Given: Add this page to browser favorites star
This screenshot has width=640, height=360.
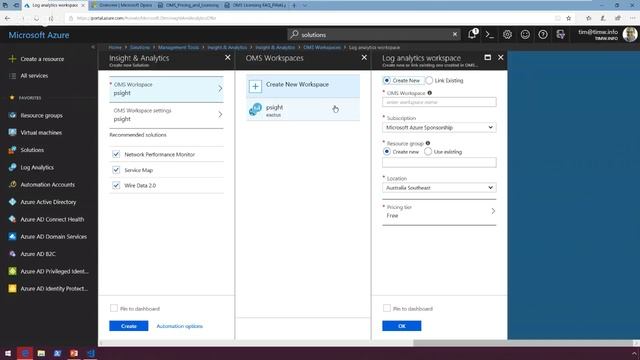Looking at the screenshot, I should [x=568, y=18].
